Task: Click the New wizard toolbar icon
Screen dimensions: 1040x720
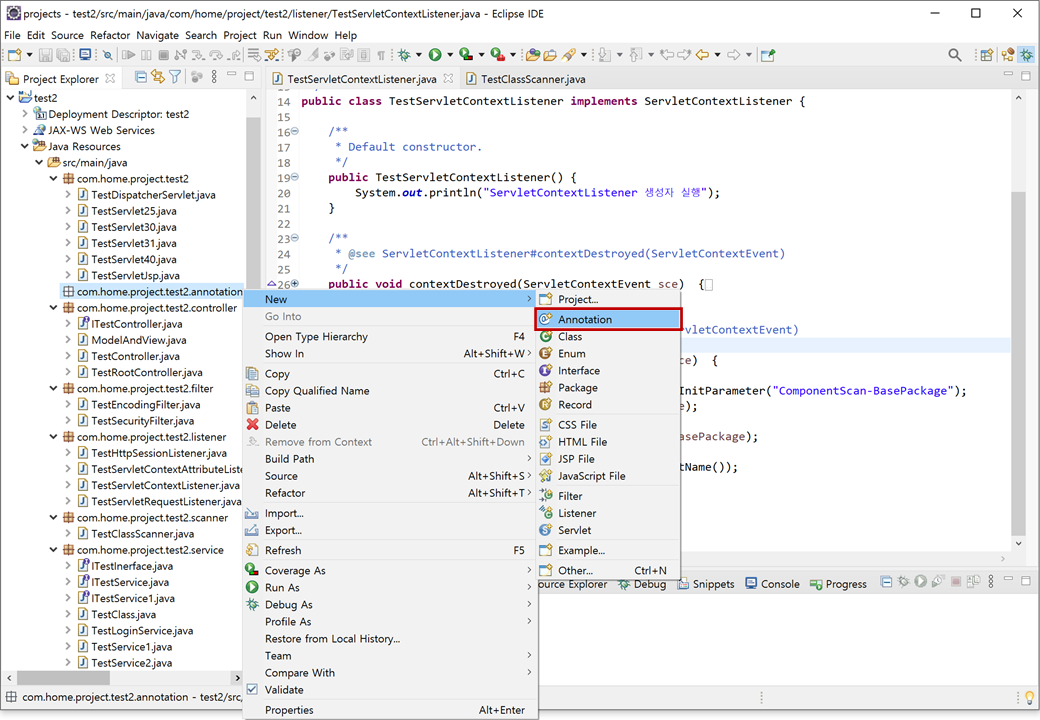Action: coord(15,55)
